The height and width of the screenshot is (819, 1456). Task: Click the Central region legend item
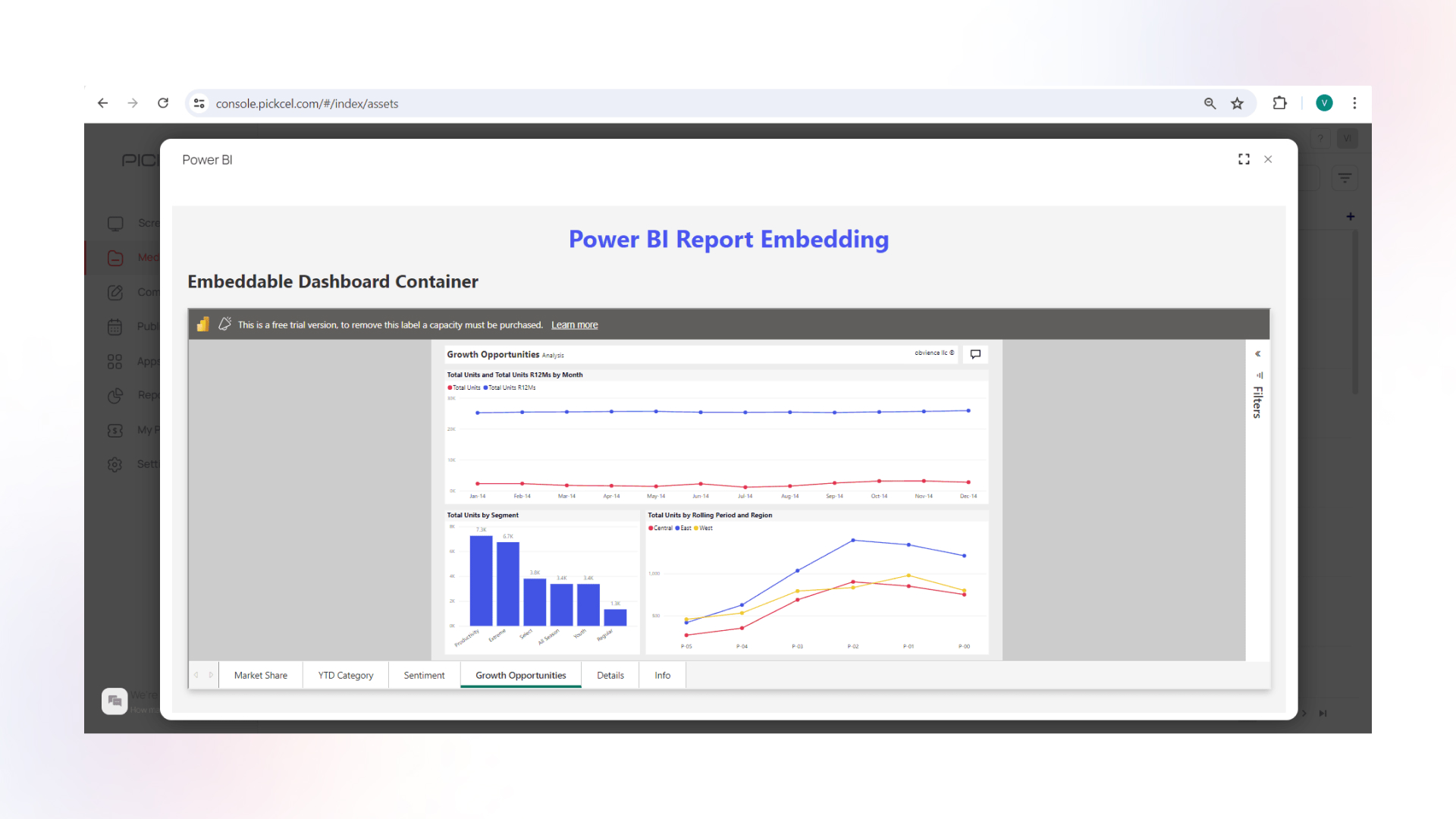(x=661, y=528)
